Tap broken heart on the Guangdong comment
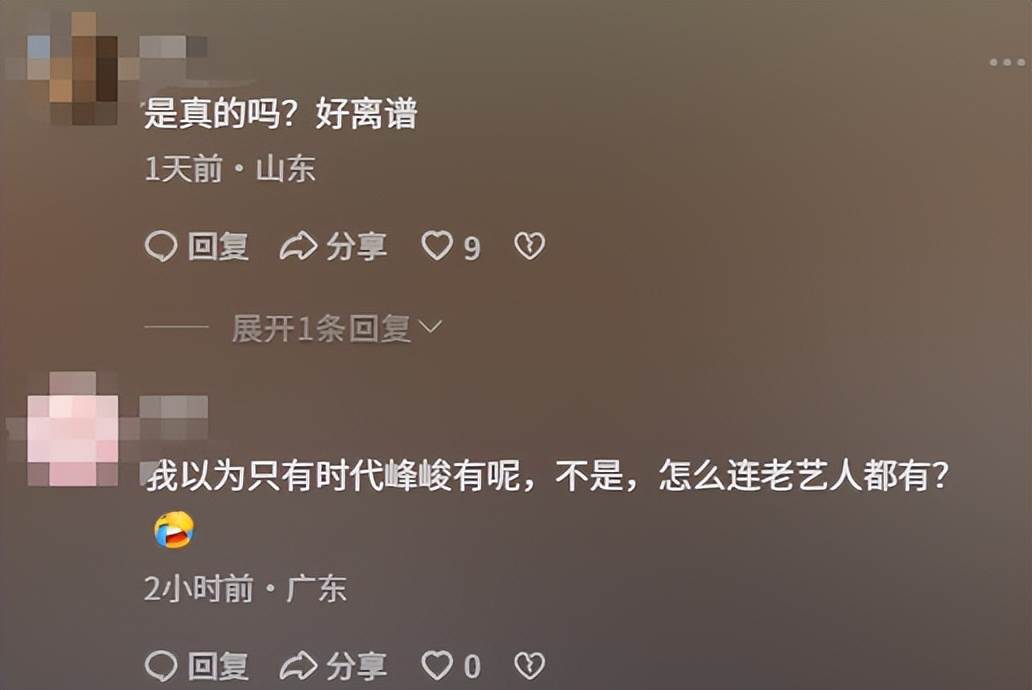The height and width of the screenshot is (690, 1032). point(530,666)
